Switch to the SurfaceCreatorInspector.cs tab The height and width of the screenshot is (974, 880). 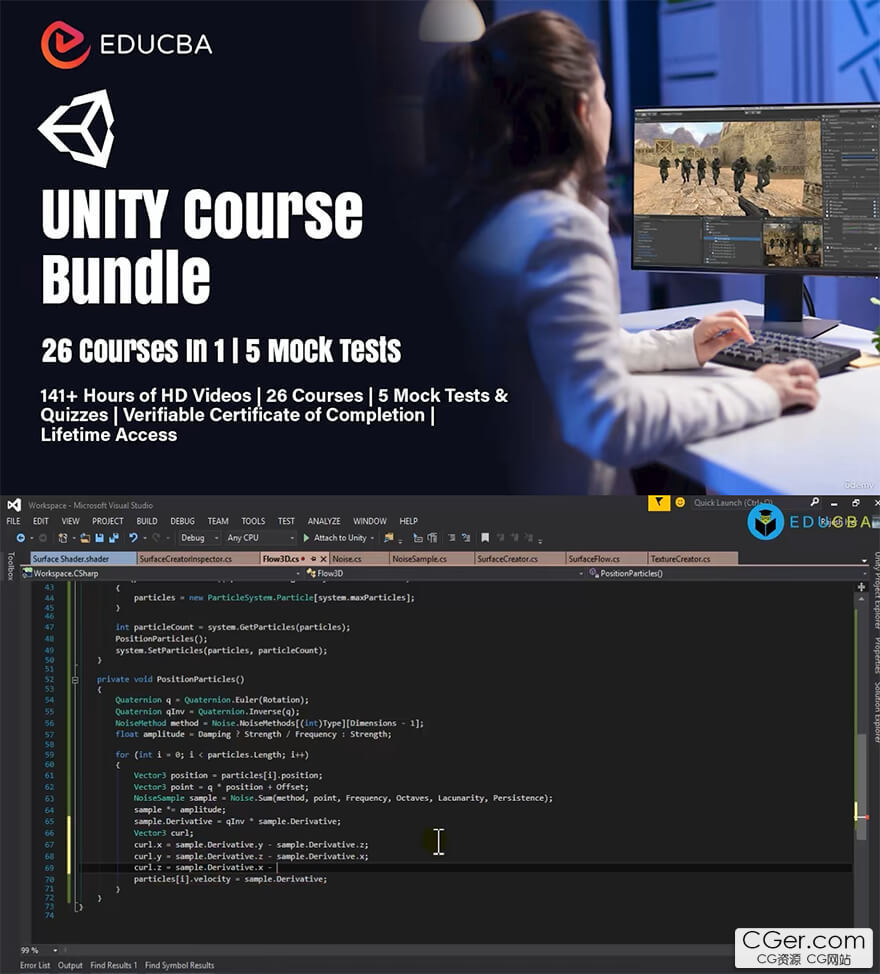pos(198,559)
